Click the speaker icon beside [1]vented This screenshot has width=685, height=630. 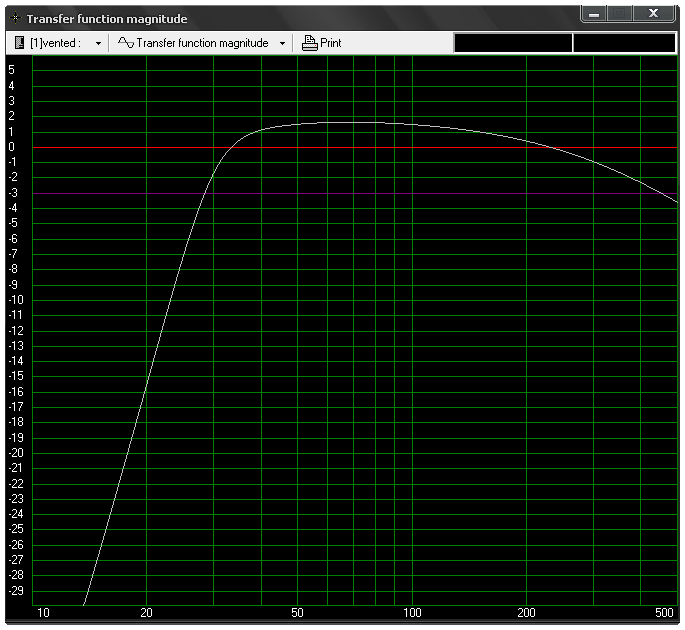coord(20,43)
